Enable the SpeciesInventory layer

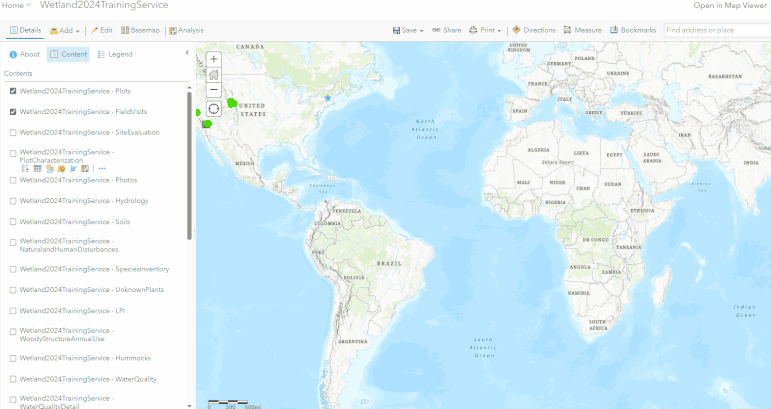click(13, 269)
